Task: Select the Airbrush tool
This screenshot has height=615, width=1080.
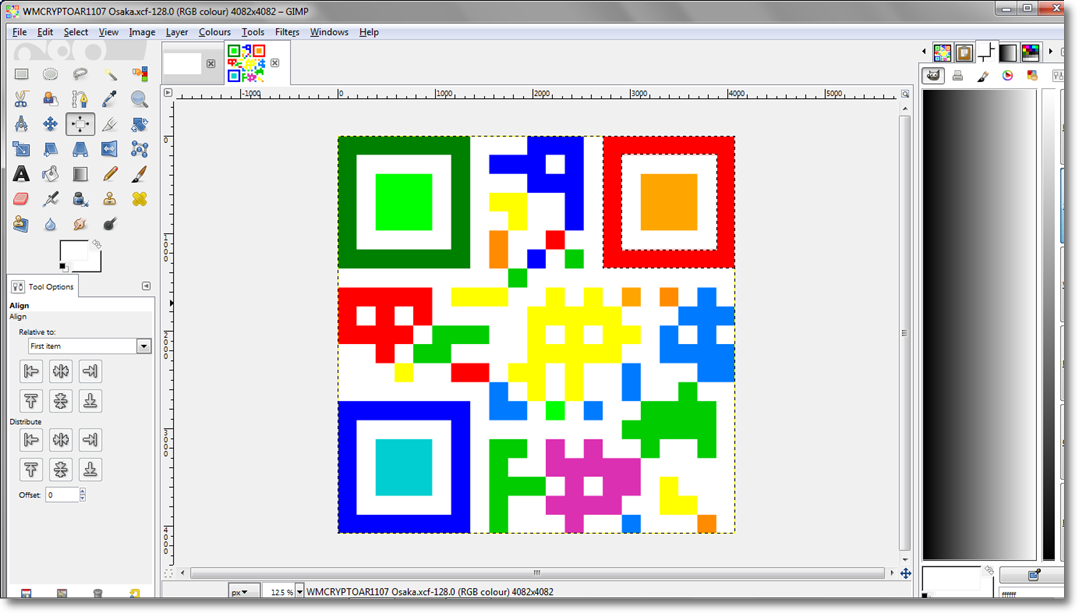Action: coord(50,199)
